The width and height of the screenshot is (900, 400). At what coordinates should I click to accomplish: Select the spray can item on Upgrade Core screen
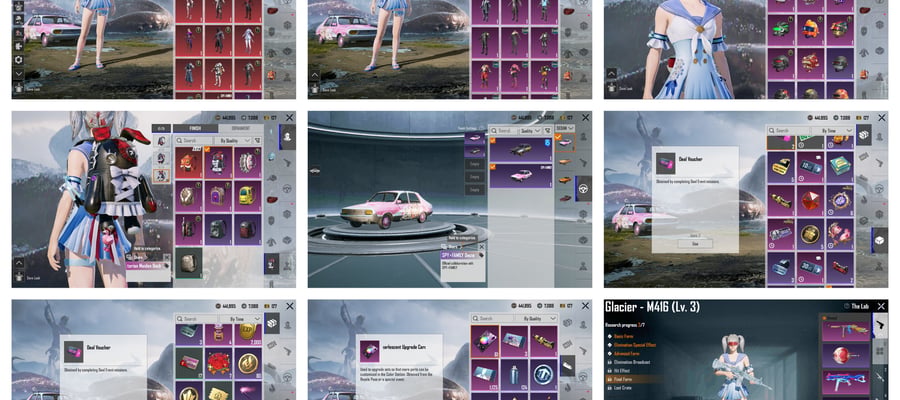[514, 375]
